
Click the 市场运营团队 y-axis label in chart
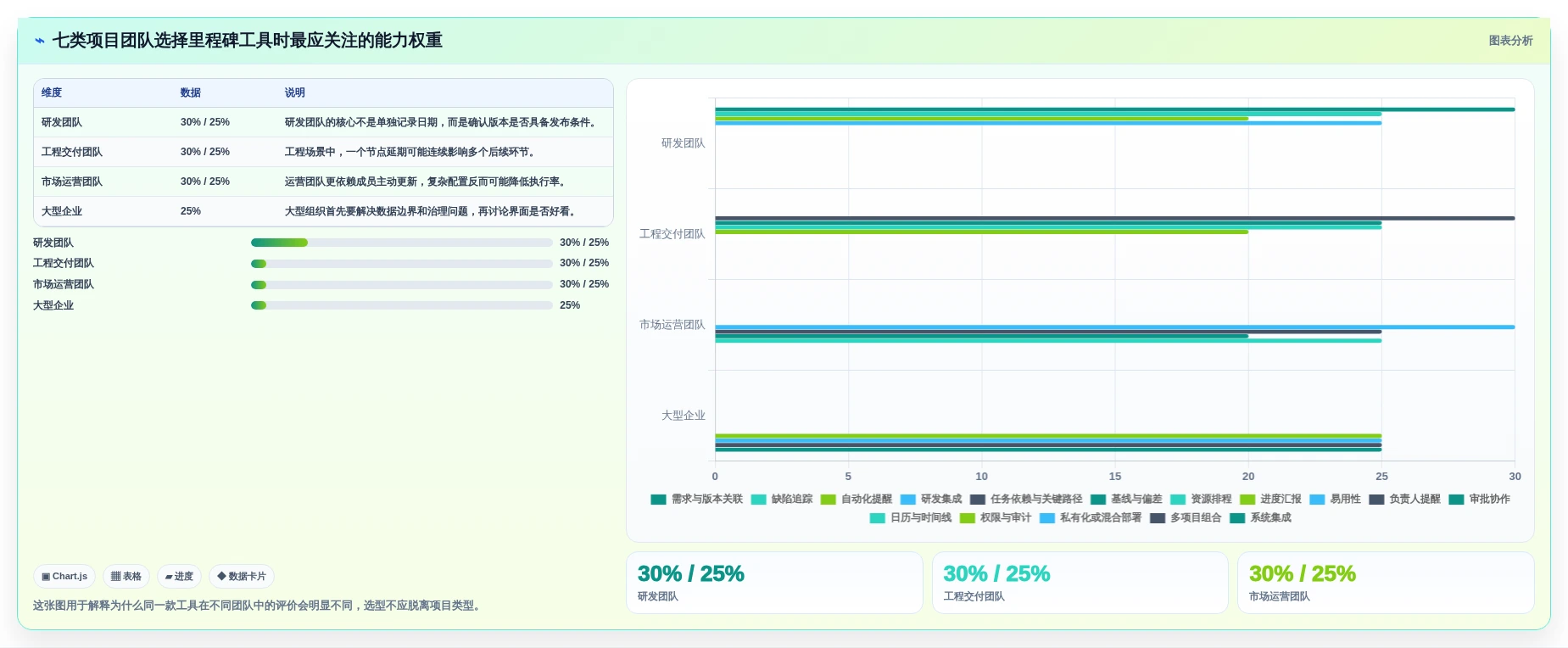672,325
